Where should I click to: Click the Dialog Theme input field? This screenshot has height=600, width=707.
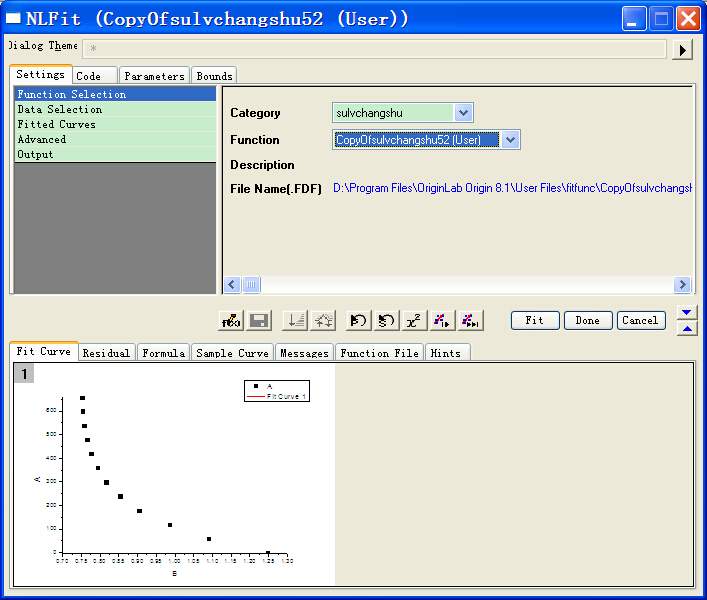coord(374,49)
